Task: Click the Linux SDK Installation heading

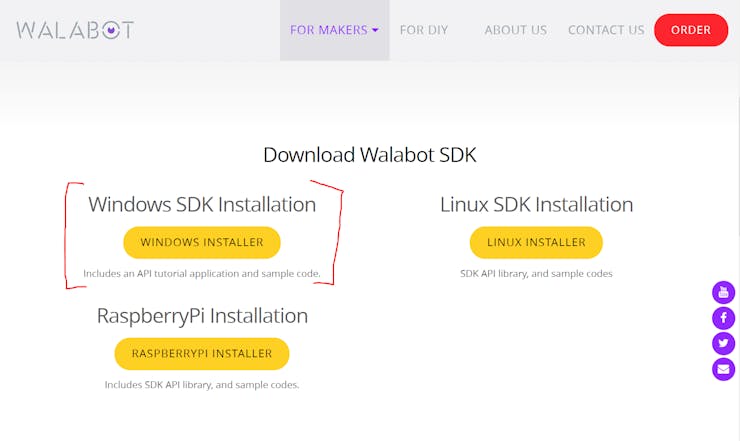Action: pos(536,204)
